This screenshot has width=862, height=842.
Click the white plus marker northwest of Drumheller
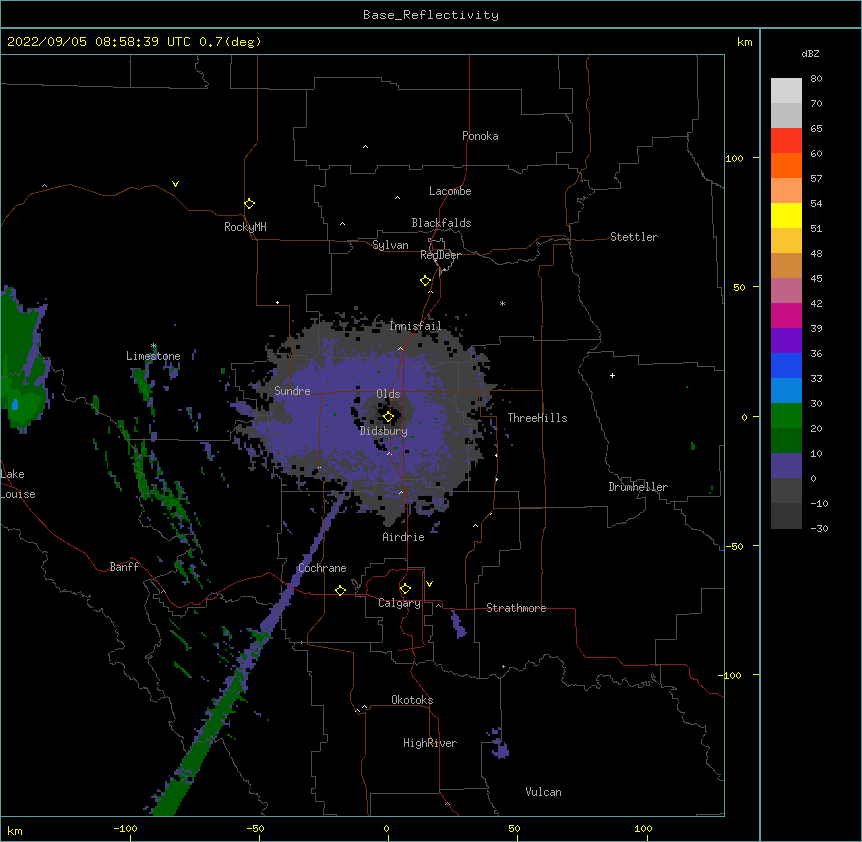[x=612, y=375]
